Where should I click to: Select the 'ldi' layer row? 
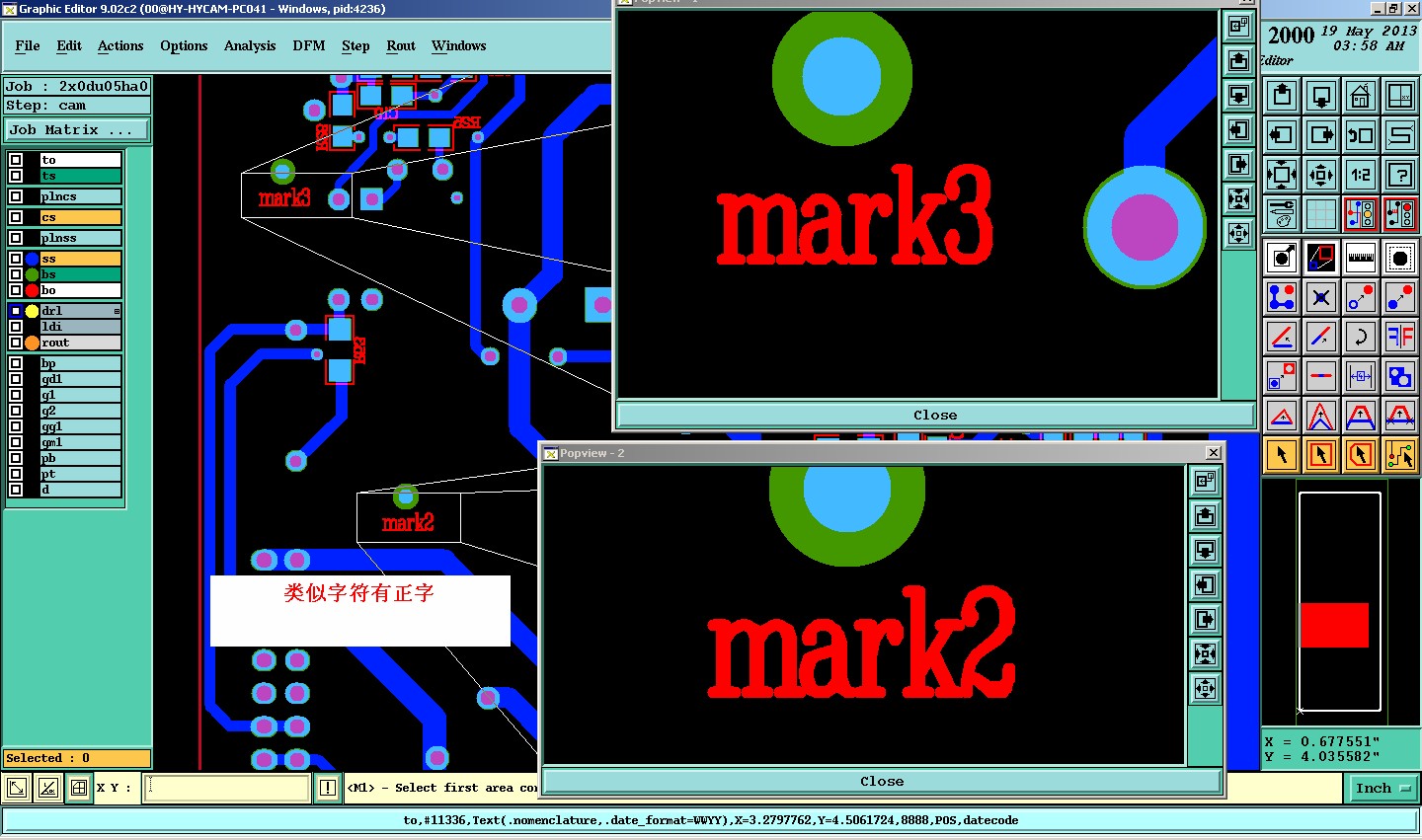80,327
